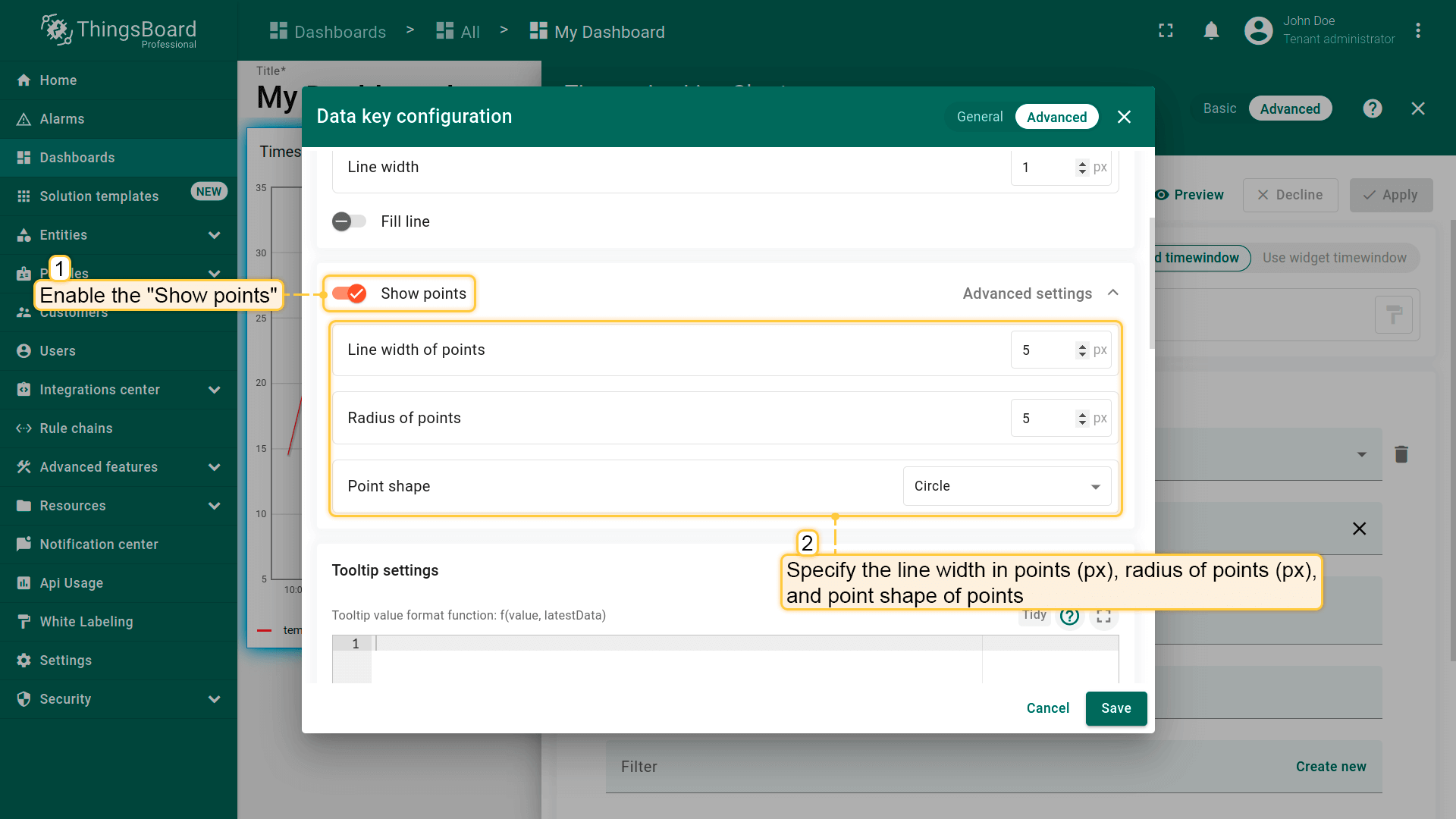Click Cancel in the dialog
Screen dimensions: 1456x819
[1047, 708]
